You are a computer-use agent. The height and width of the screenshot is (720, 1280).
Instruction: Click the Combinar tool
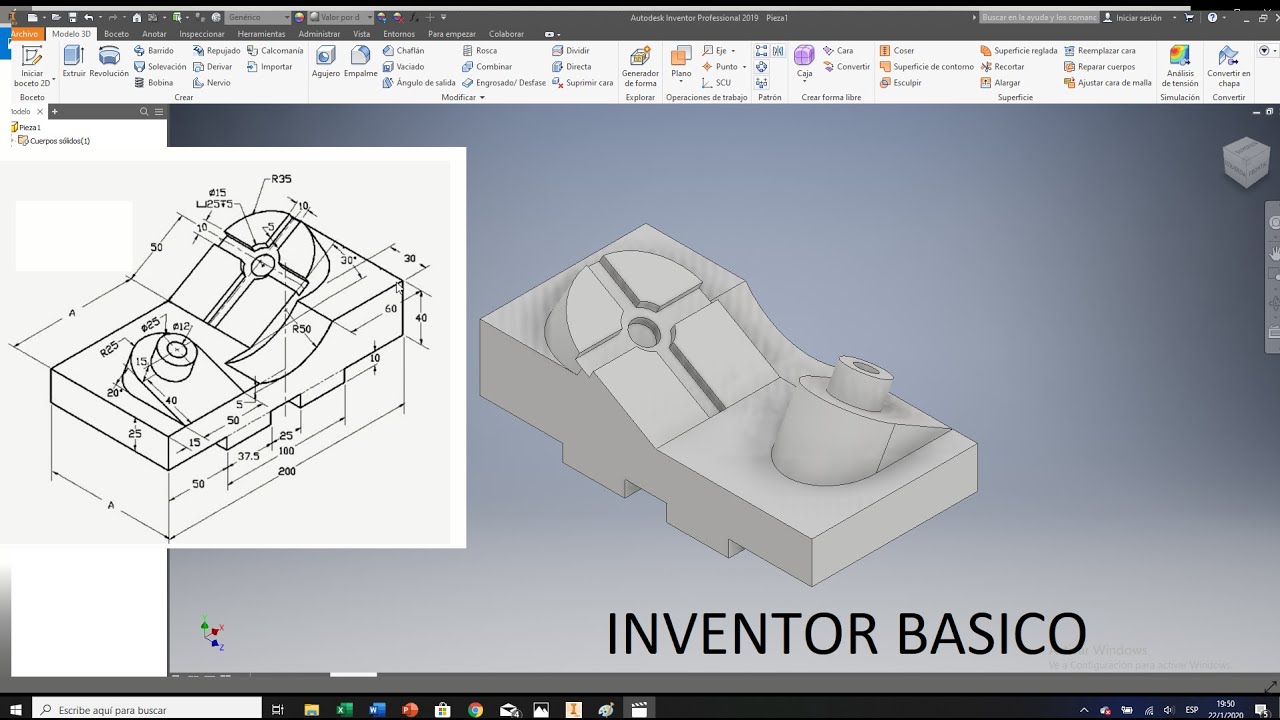(x=487, y=66)
